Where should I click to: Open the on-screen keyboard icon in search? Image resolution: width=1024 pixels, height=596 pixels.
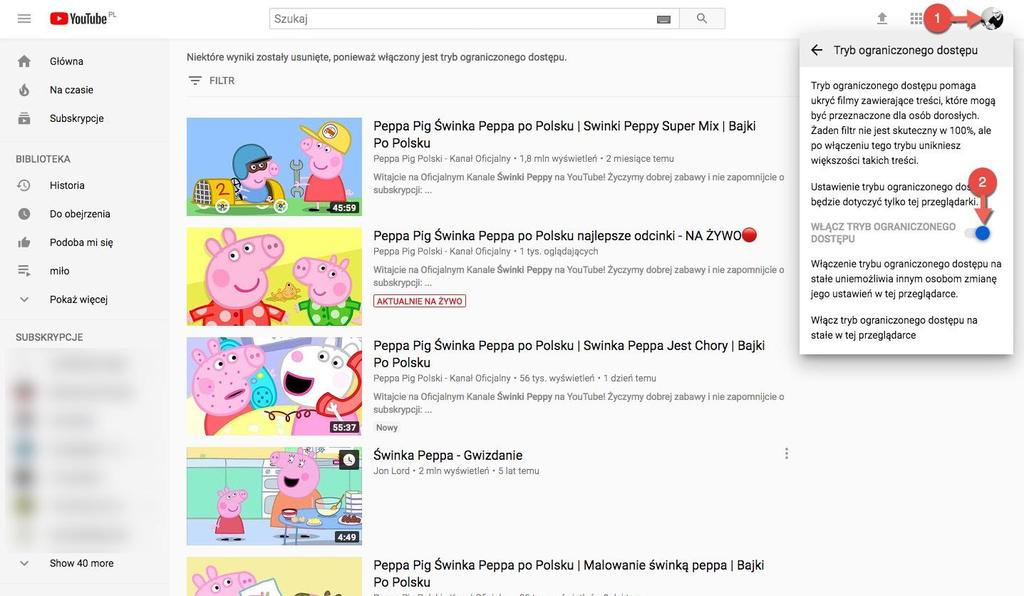[664, 19]
